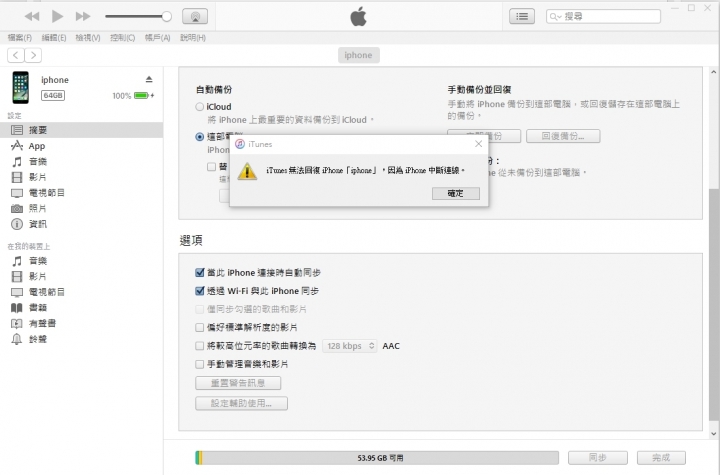Eject the iphone device
This screenshot has height=475, width=720.
click(x=149, y=79)
